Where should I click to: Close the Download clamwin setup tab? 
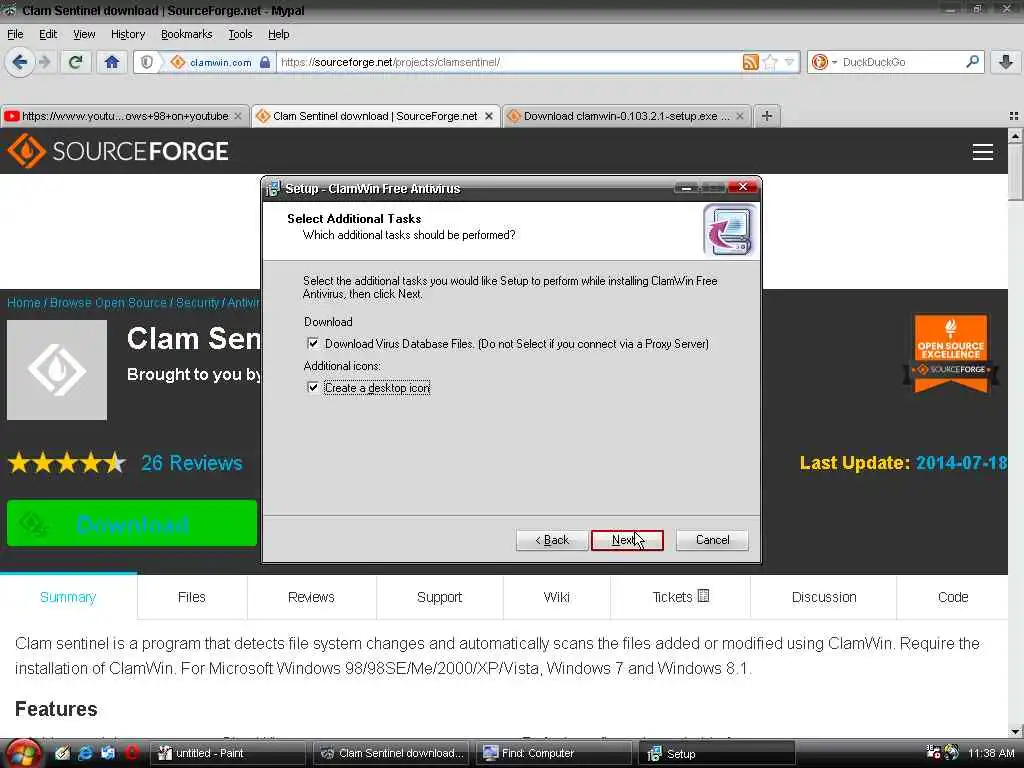tap(739, 116)
